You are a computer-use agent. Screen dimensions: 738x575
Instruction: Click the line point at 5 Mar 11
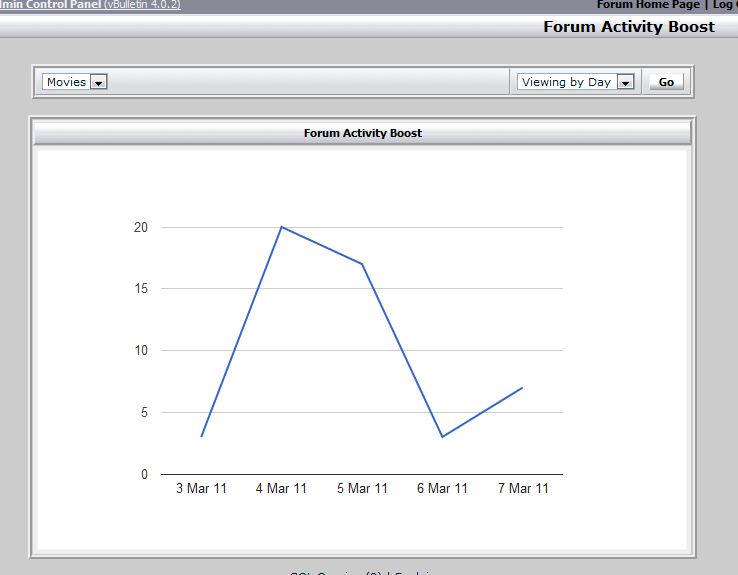point(362,264)
